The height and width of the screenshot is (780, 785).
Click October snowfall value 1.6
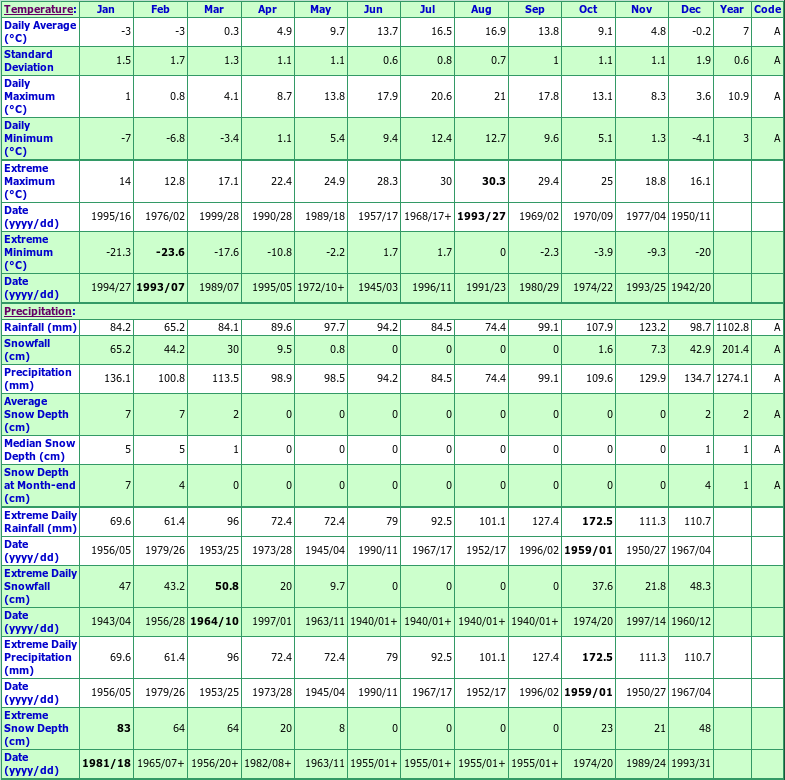click(x=605, y=349)
